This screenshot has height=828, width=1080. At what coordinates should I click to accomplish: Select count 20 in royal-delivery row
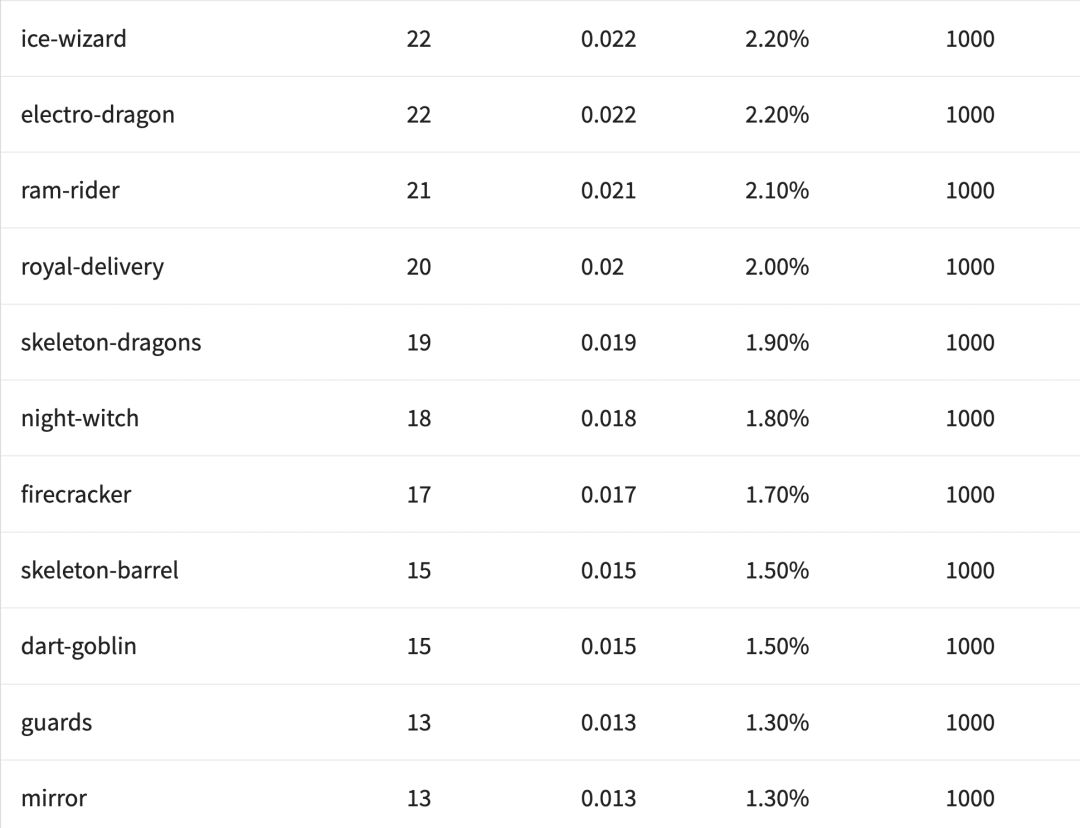[x=419, y=267]
